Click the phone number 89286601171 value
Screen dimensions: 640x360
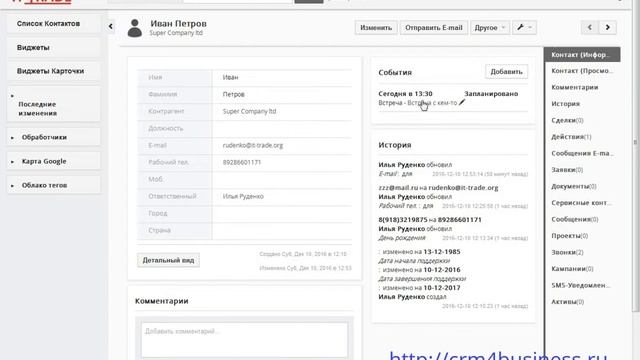point(242,162)
